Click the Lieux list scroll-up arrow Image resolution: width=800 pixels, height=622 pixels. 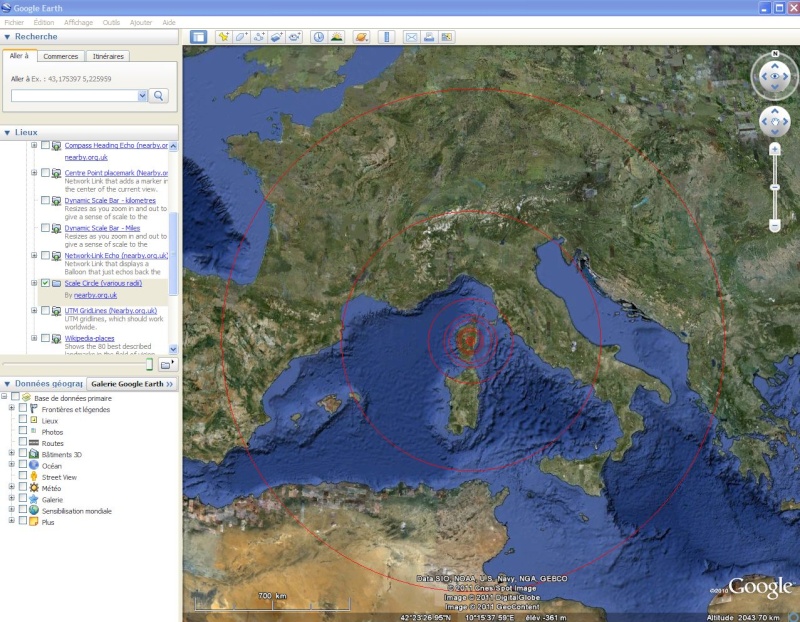173,146
